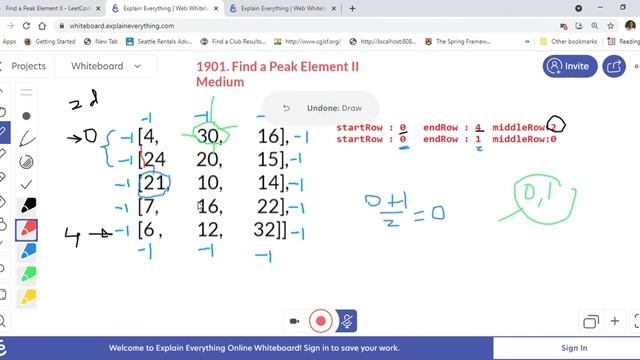The width and height of the screenshot is (640, 360).
Task: Open the Chrome profile avatar
Action: [x=630, y=26]
